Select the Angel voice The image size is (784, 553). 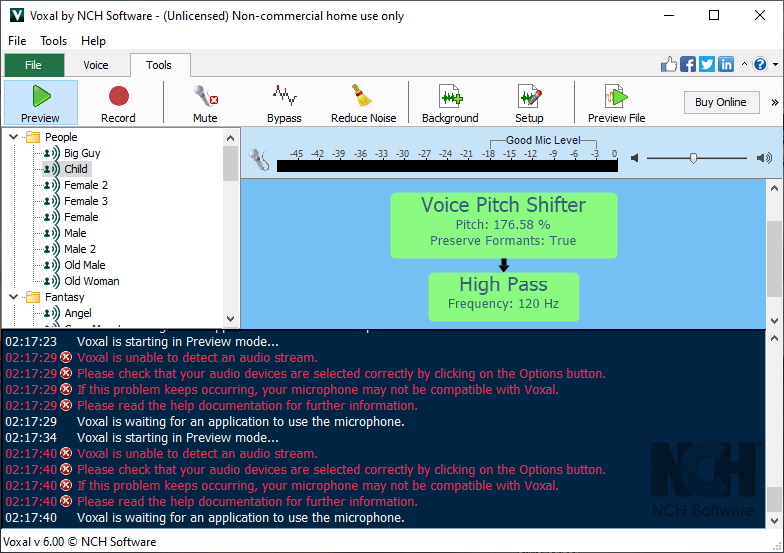pos(78,313)
